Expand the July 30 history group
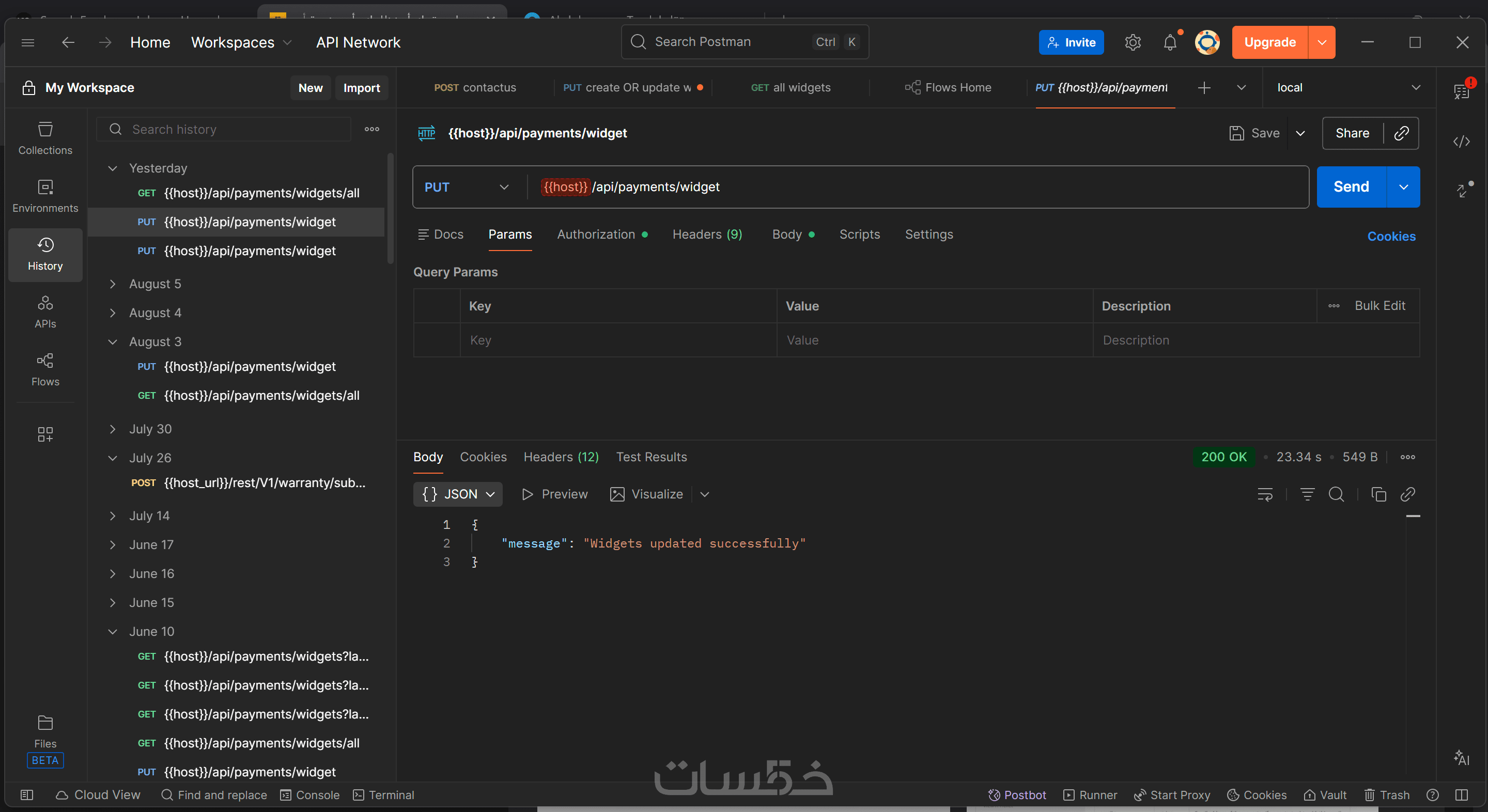Screen dimensions: 1488x812 click(x=113, y=429)
